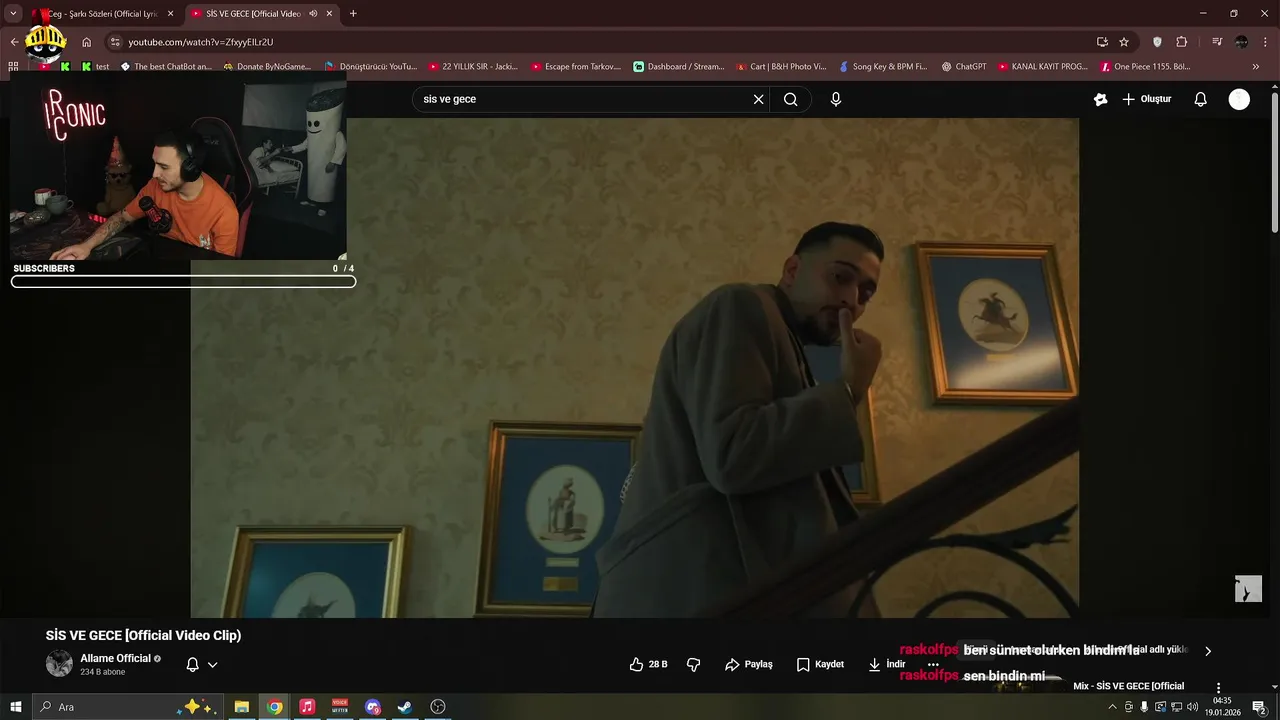Open the 'Dönüştürücü: YouTu...' bookmark
Image resolution: width=1280 pixels, height=720 pixels.
(x=371, y=67)
